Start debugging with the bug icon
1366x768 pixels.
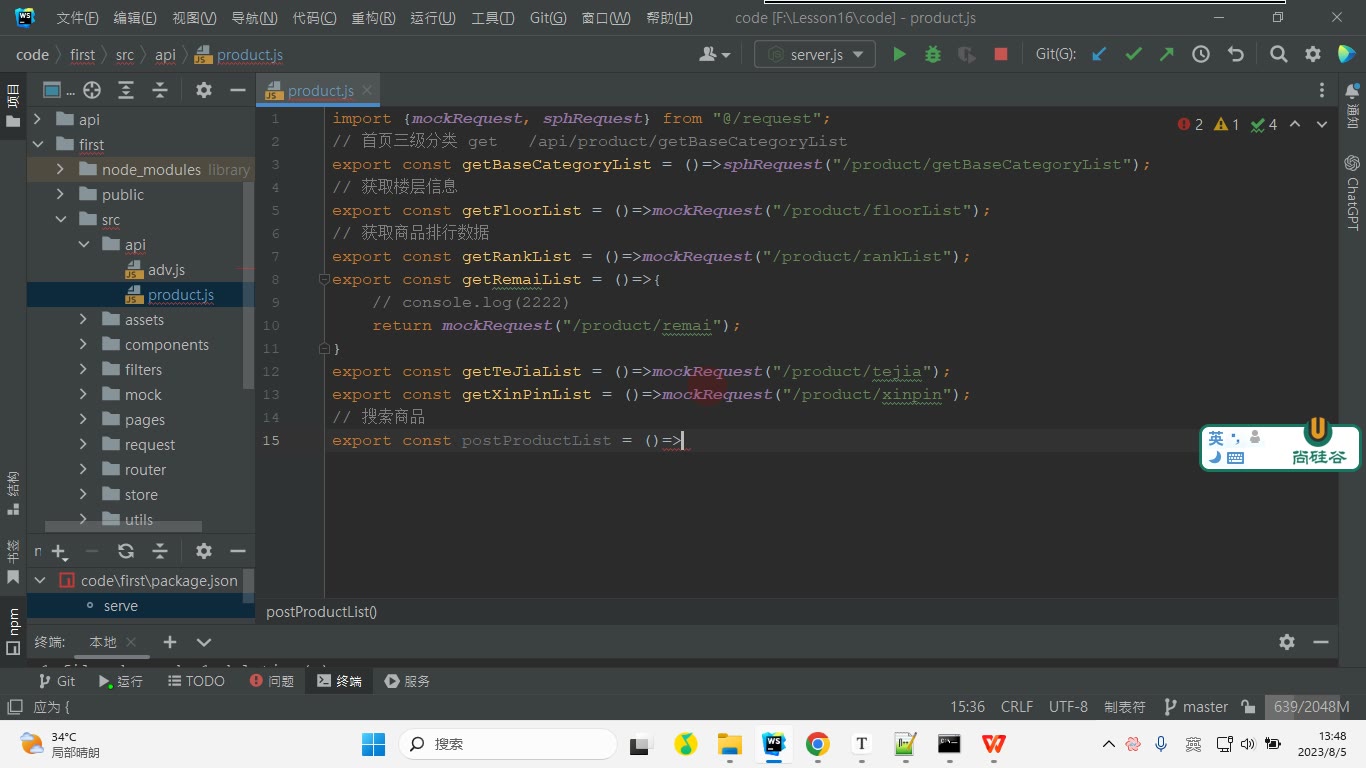pos(933,55)
